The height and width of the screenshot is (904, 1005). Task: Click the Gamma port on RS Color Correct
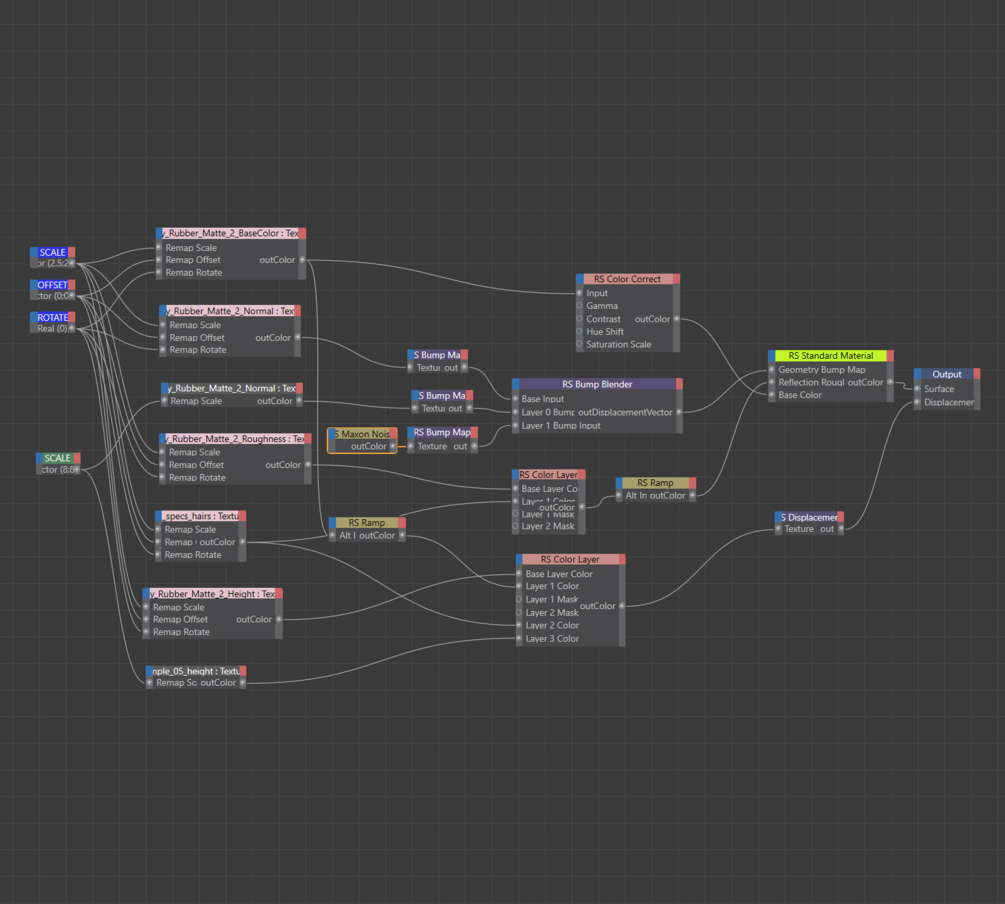(579, 306)
